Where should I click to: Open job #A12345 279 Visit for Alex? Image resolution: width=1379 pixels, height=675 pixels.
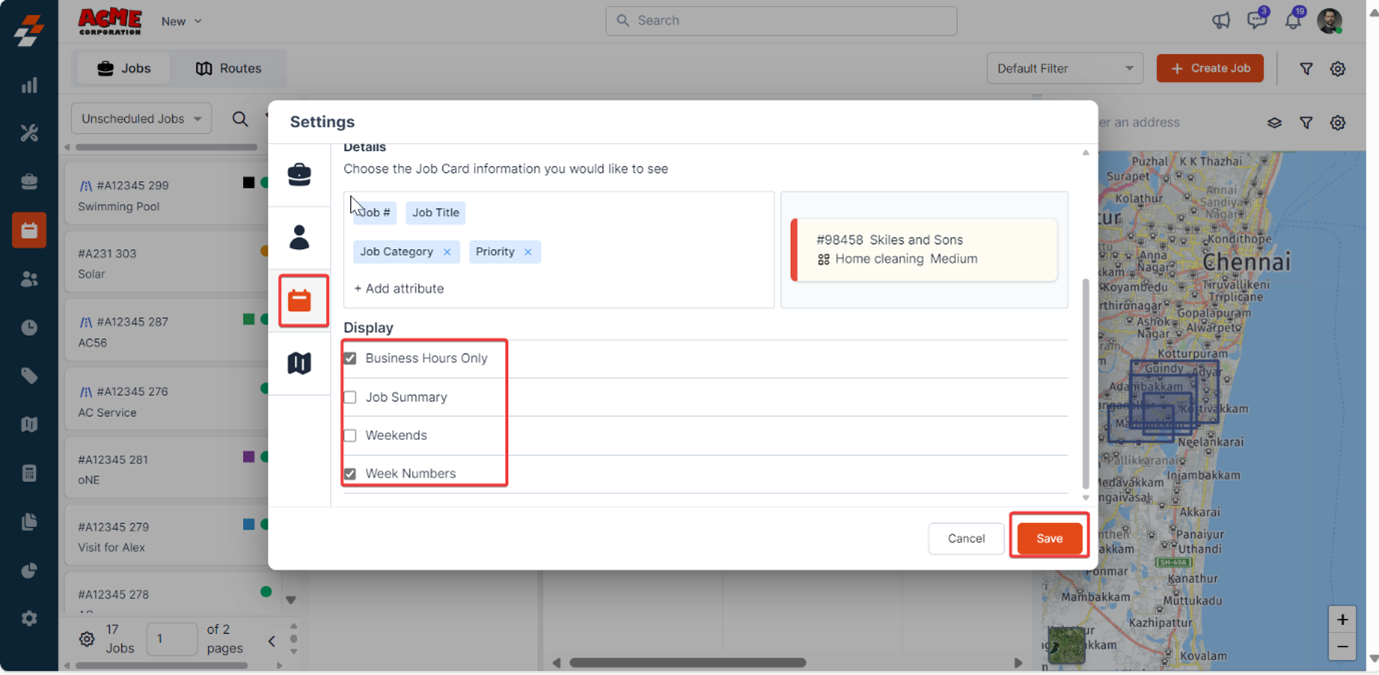coord(167,536)
